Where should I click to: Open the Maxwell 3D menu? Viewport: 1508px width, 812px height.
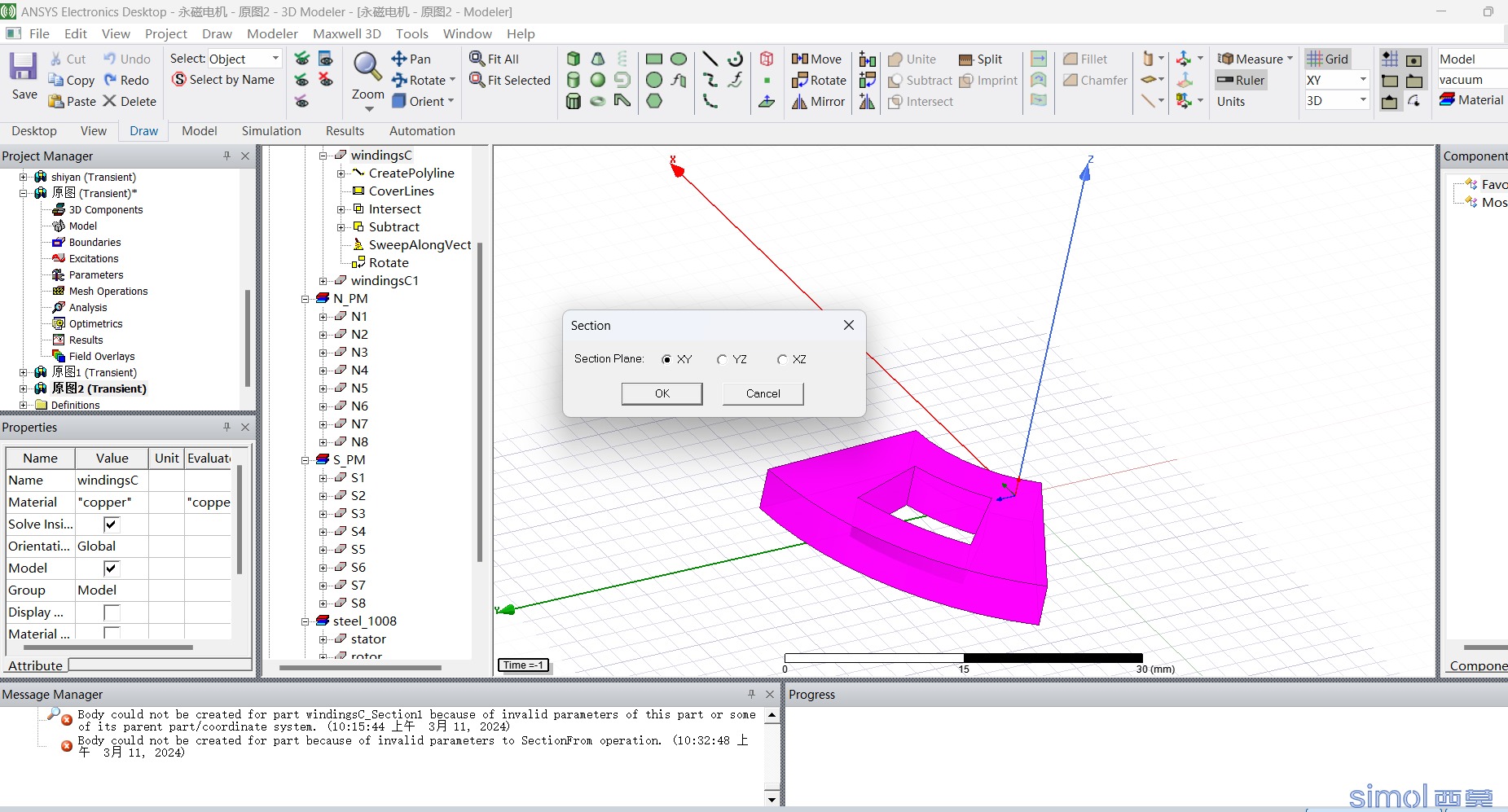(347, 33)
